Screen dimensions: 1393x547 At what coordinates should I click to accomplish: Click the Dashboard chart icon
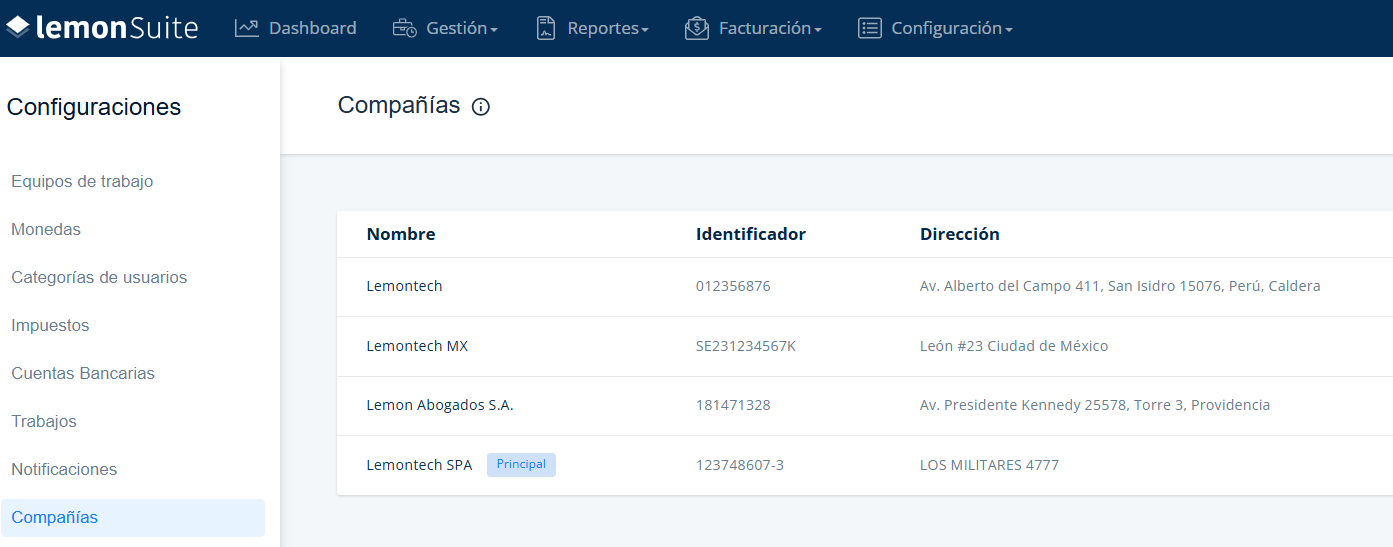[x=247, y=28]
